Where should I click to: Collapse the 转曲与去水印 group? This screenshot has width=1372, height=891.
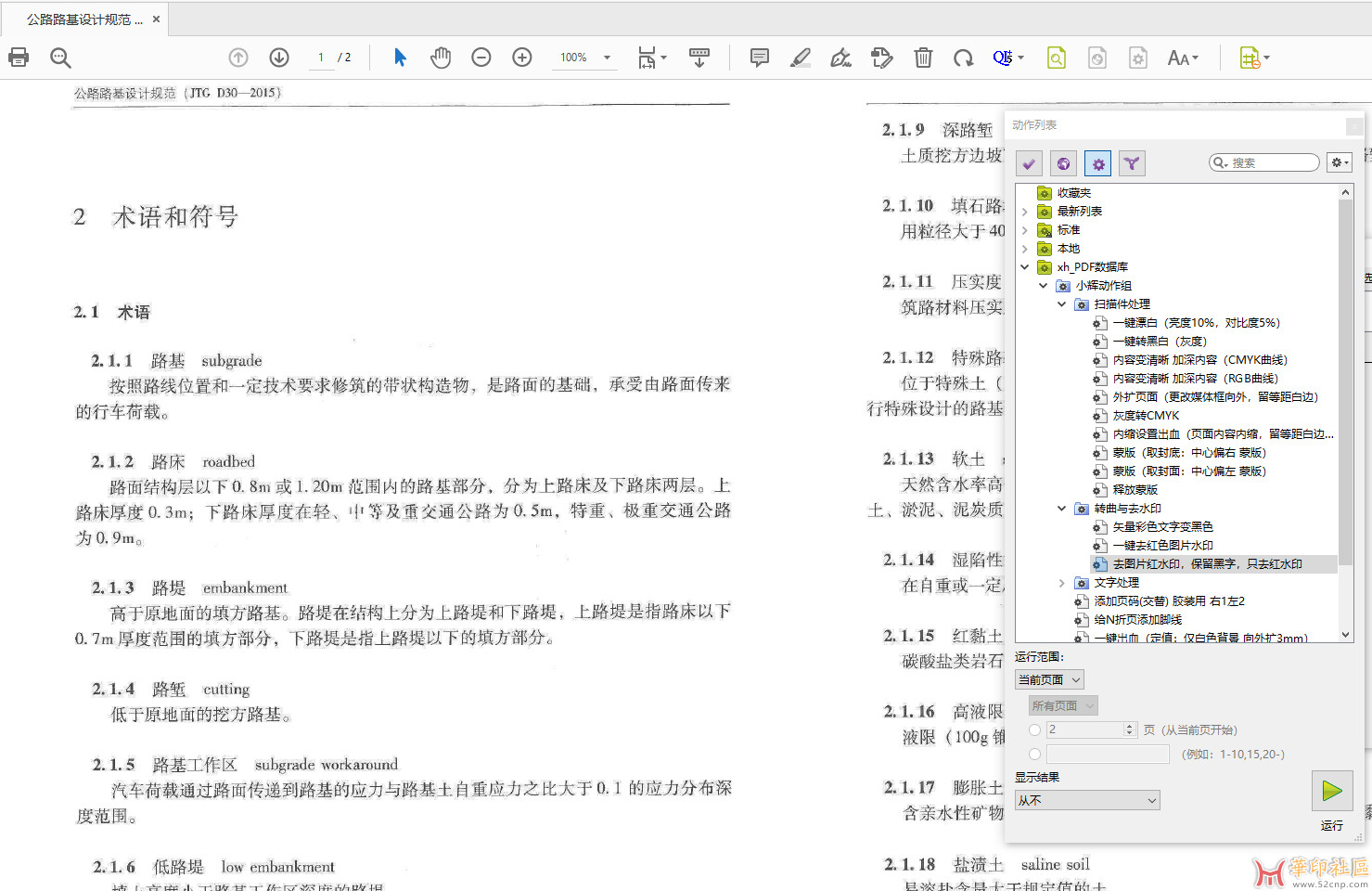(1062, 509)
